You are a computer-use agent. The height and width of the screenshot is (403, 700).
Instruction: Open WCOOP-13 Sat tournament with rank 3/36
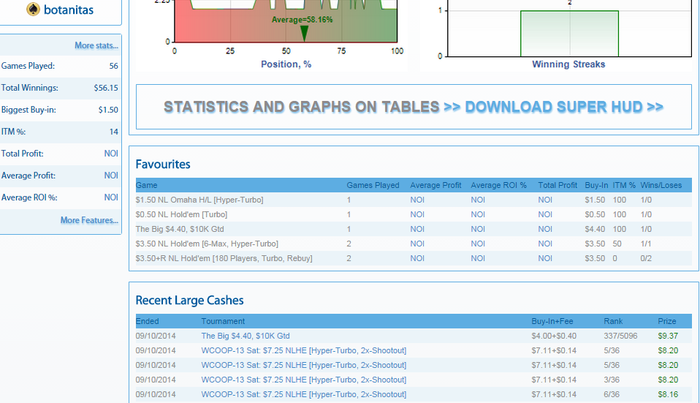304,380
